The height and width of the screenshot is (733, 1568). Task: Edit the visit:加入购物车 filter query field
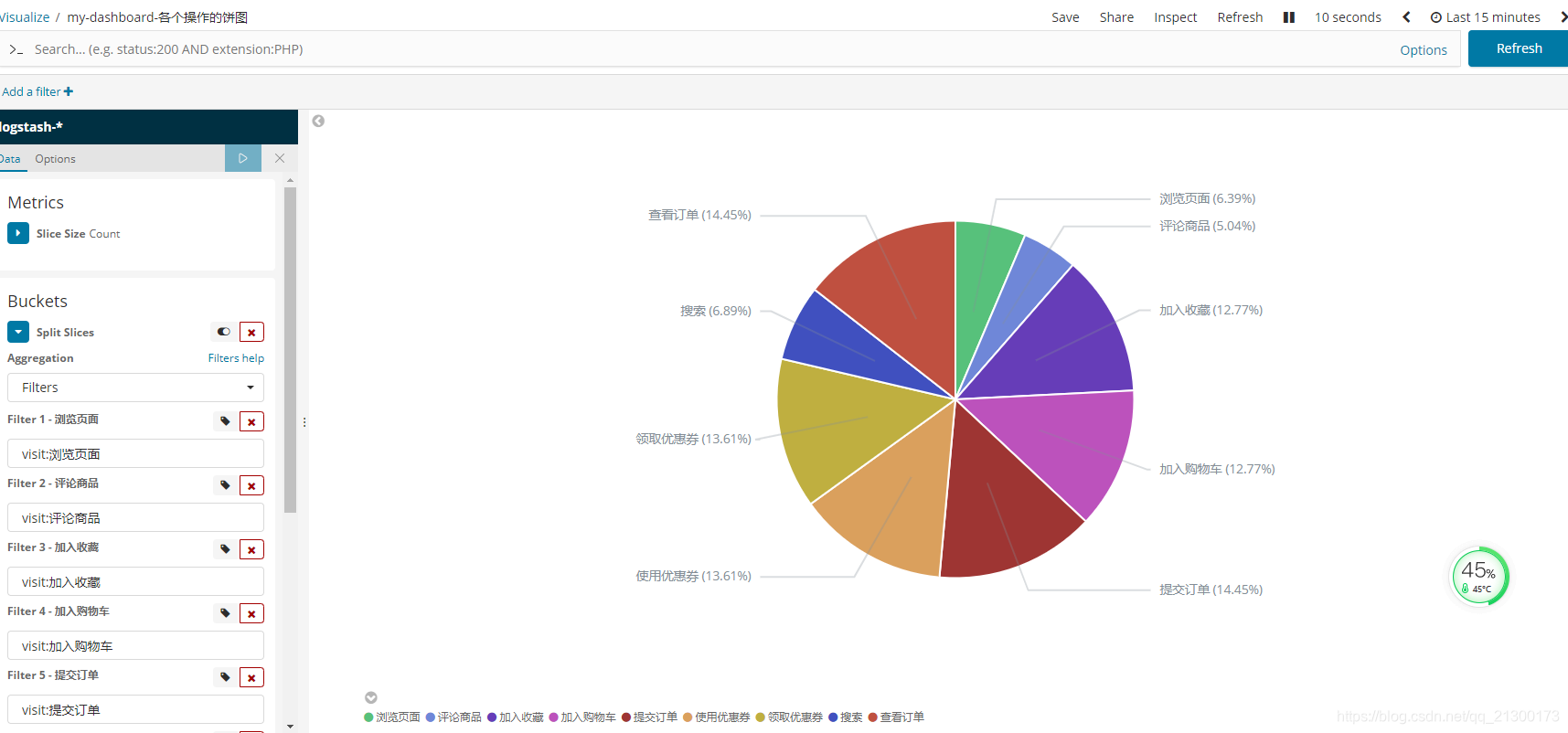[x=135, y=645]
